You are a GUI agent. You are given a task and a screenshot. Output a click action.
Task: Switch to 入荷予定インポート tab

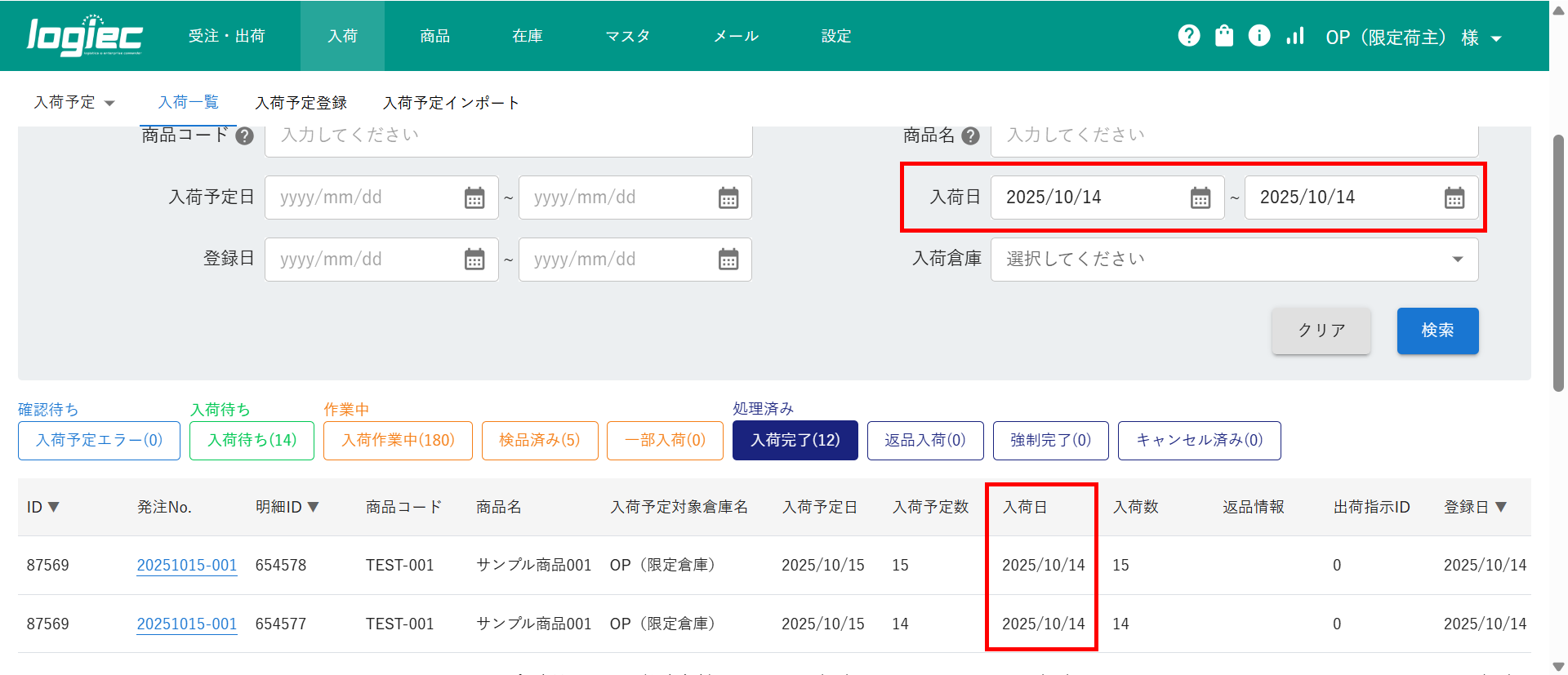pyautogui.click(x=451, y=103)
